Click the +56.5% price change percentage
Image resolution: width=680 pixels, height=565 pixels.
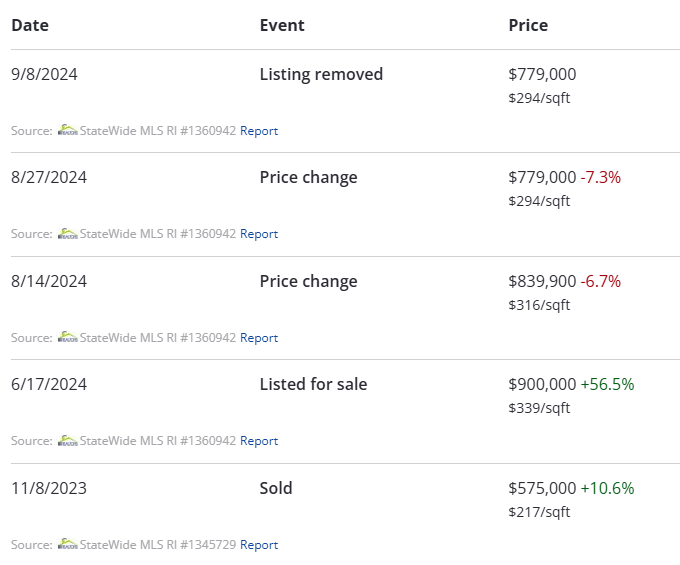(x=608, y=384)
